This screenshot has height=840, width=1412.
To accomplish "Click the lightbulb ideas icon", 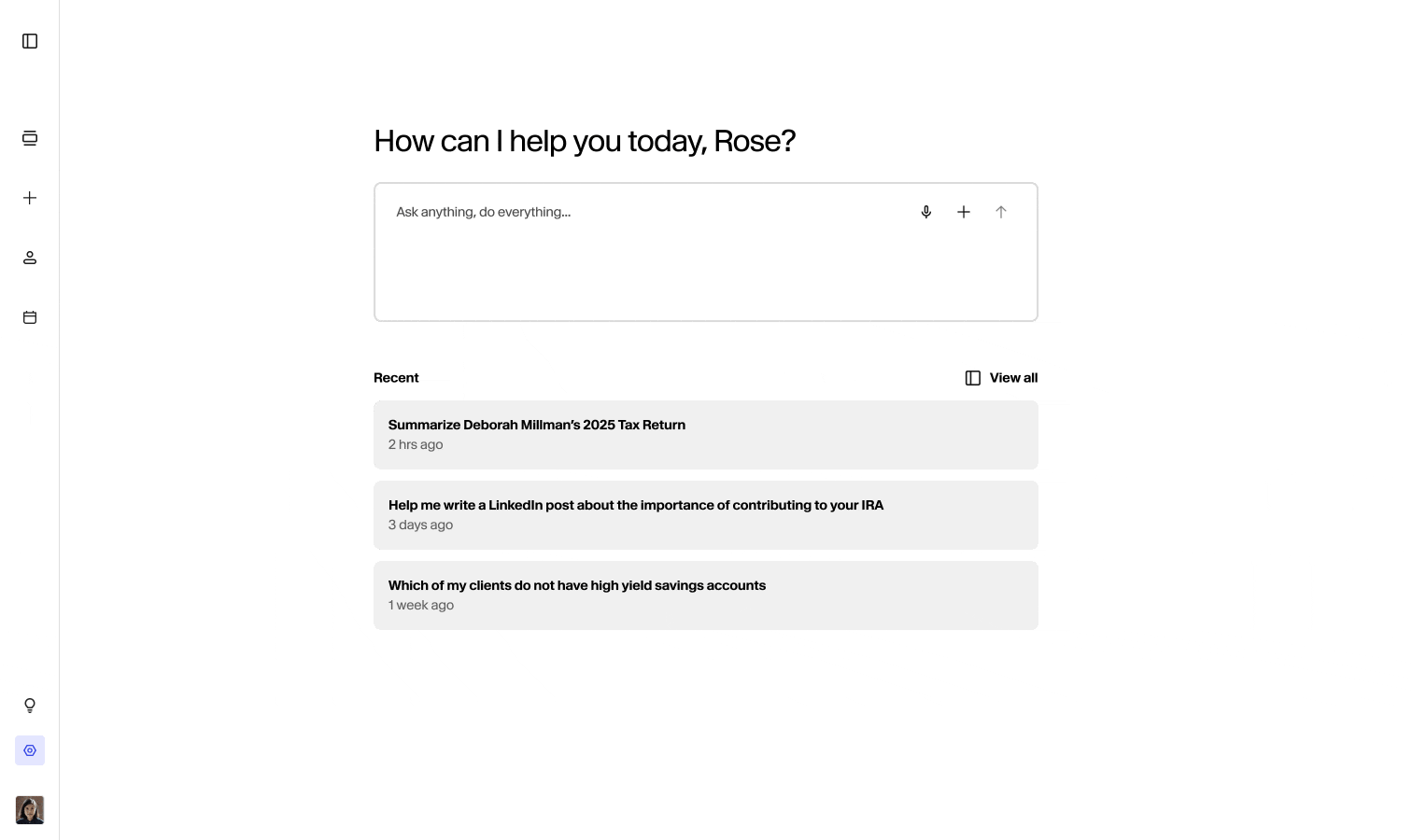I will [29, 706].
